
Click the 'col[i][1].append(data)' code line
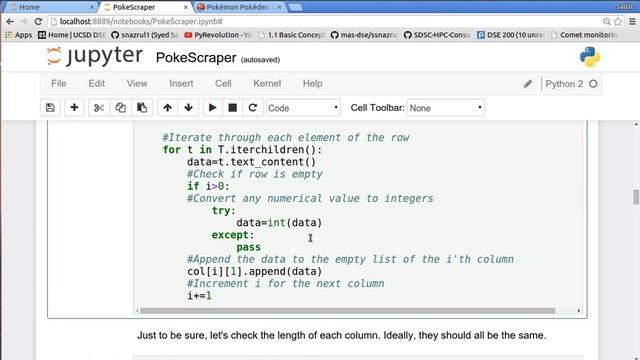point(254,271)
